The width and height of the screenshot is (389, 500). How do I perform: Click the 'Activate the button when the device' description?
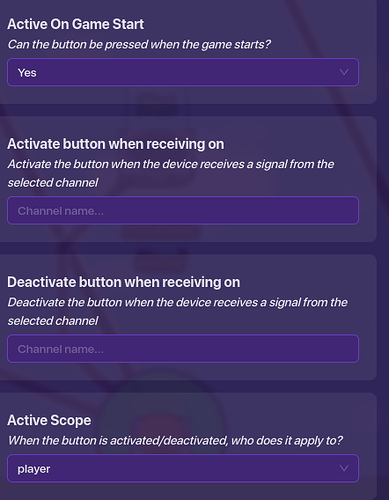coord(171,173)
